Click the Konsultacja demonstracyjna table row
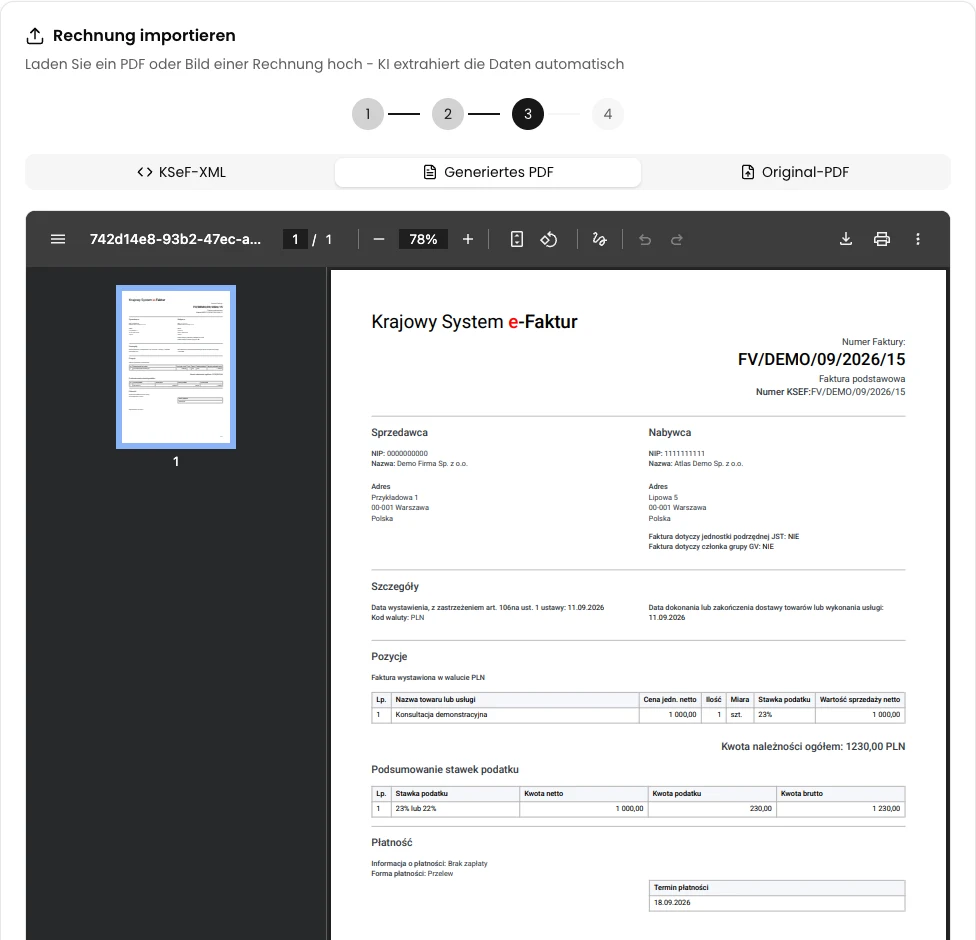976x940 pixels. [638, 715]
